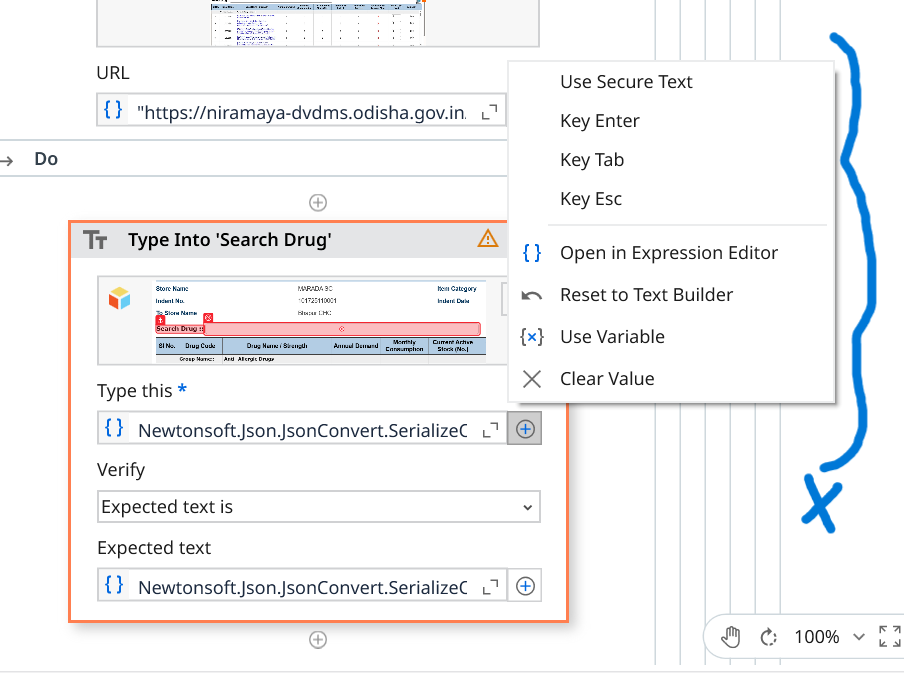
Task: Add an activity above Type Into
Action: pos(318,203)
